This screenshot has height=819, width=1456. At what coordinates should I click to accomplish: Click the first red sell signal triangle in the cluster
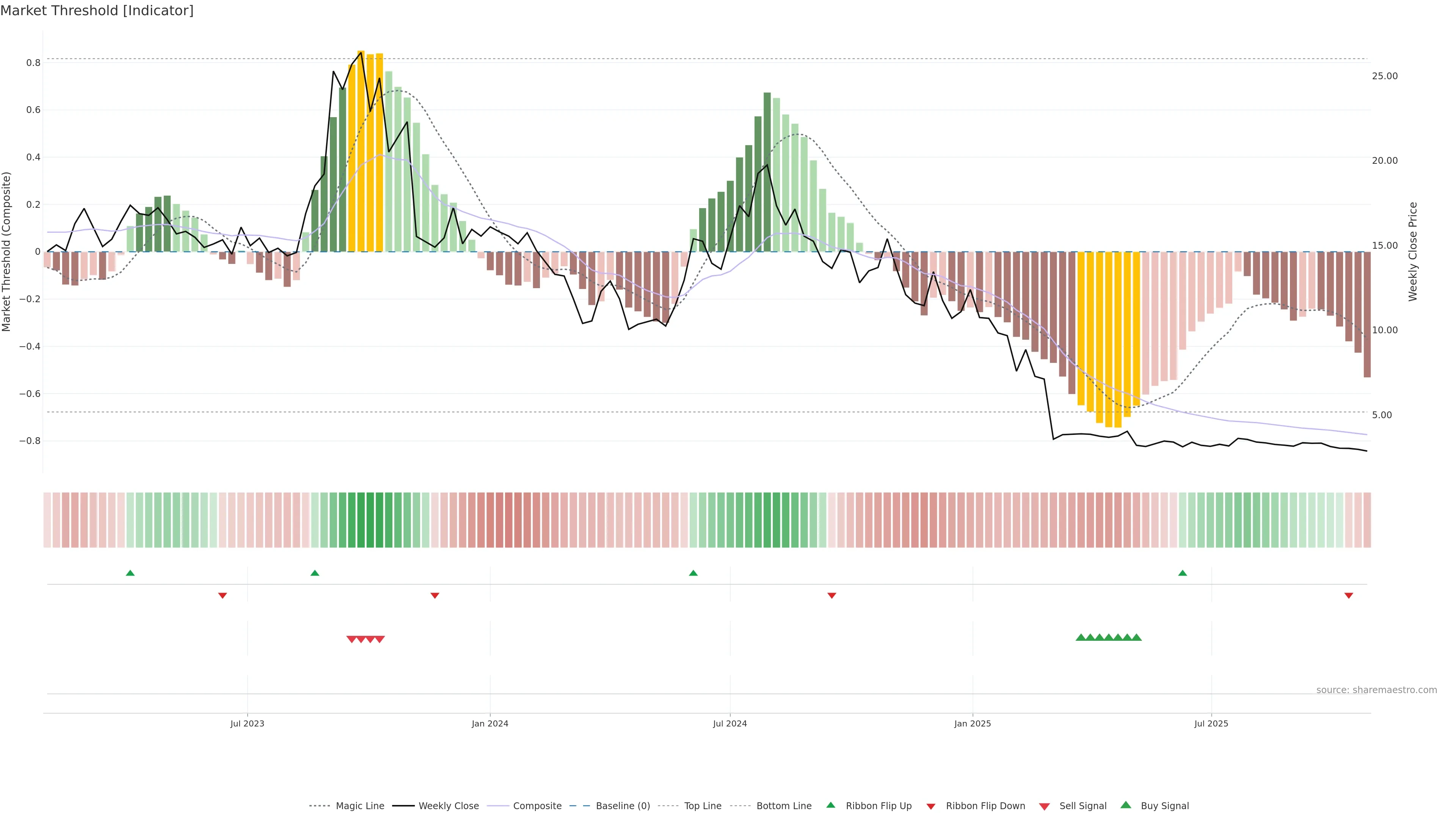coord(351,639)
